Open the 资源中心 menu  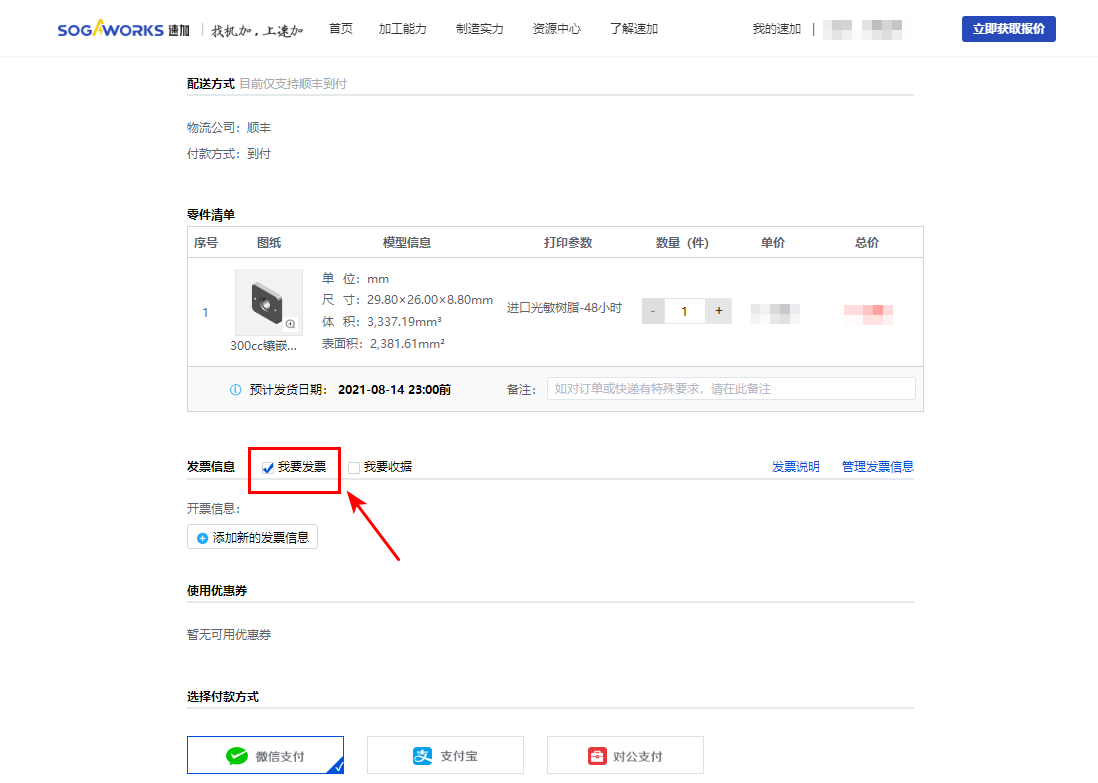556,29
